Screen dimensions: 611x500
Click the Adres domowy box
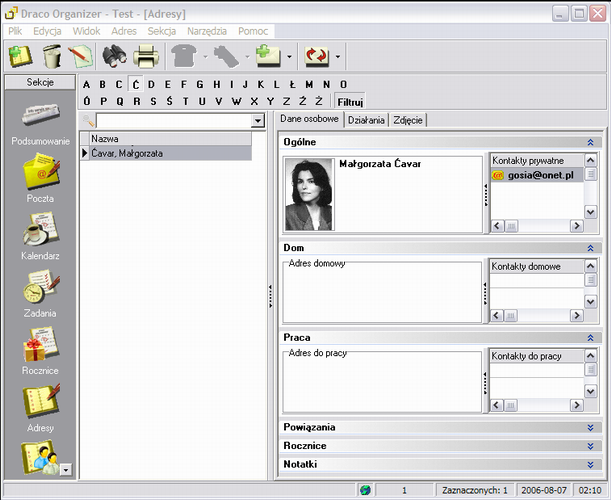[x=382, y=292]
